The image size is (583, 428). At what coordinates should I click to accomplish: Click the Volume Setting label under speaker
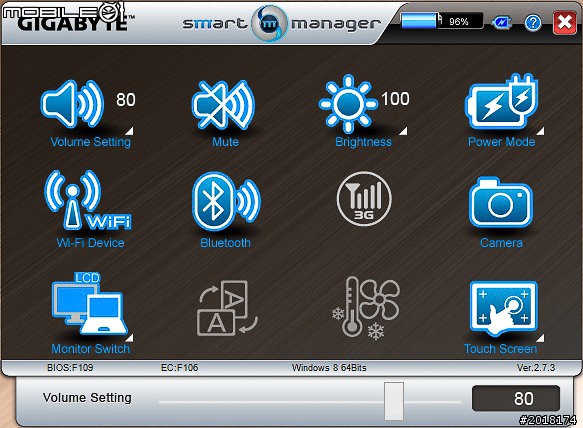(90, 142)
